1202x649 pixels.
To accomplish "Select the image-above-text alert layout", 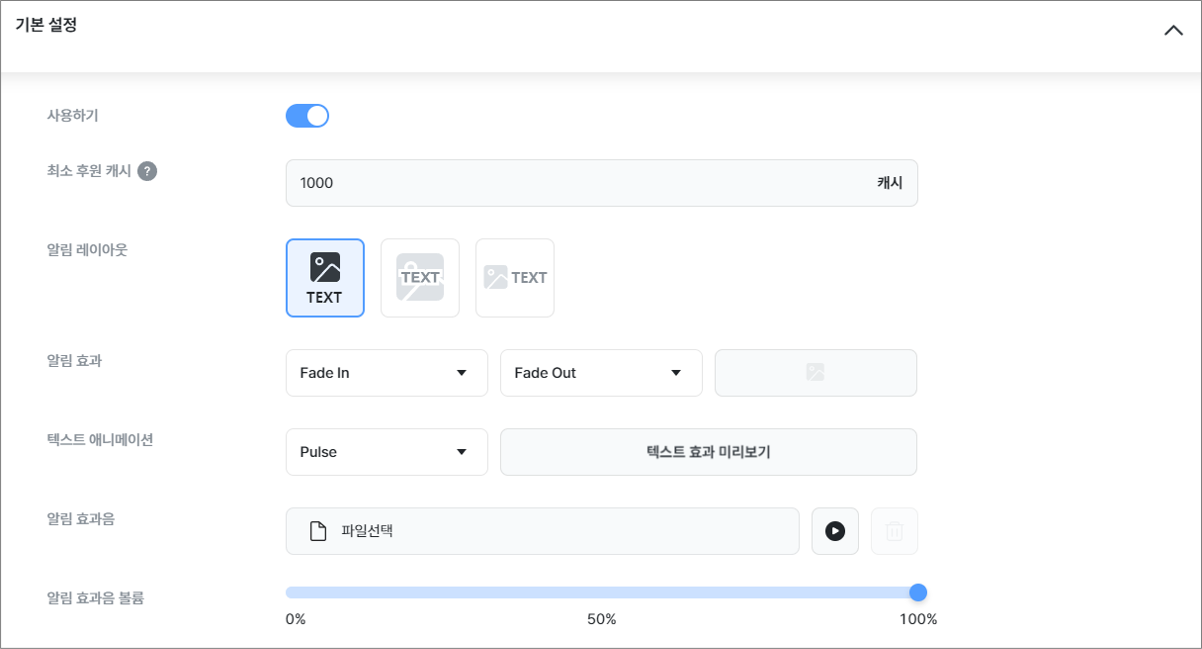I will [325, 278].
